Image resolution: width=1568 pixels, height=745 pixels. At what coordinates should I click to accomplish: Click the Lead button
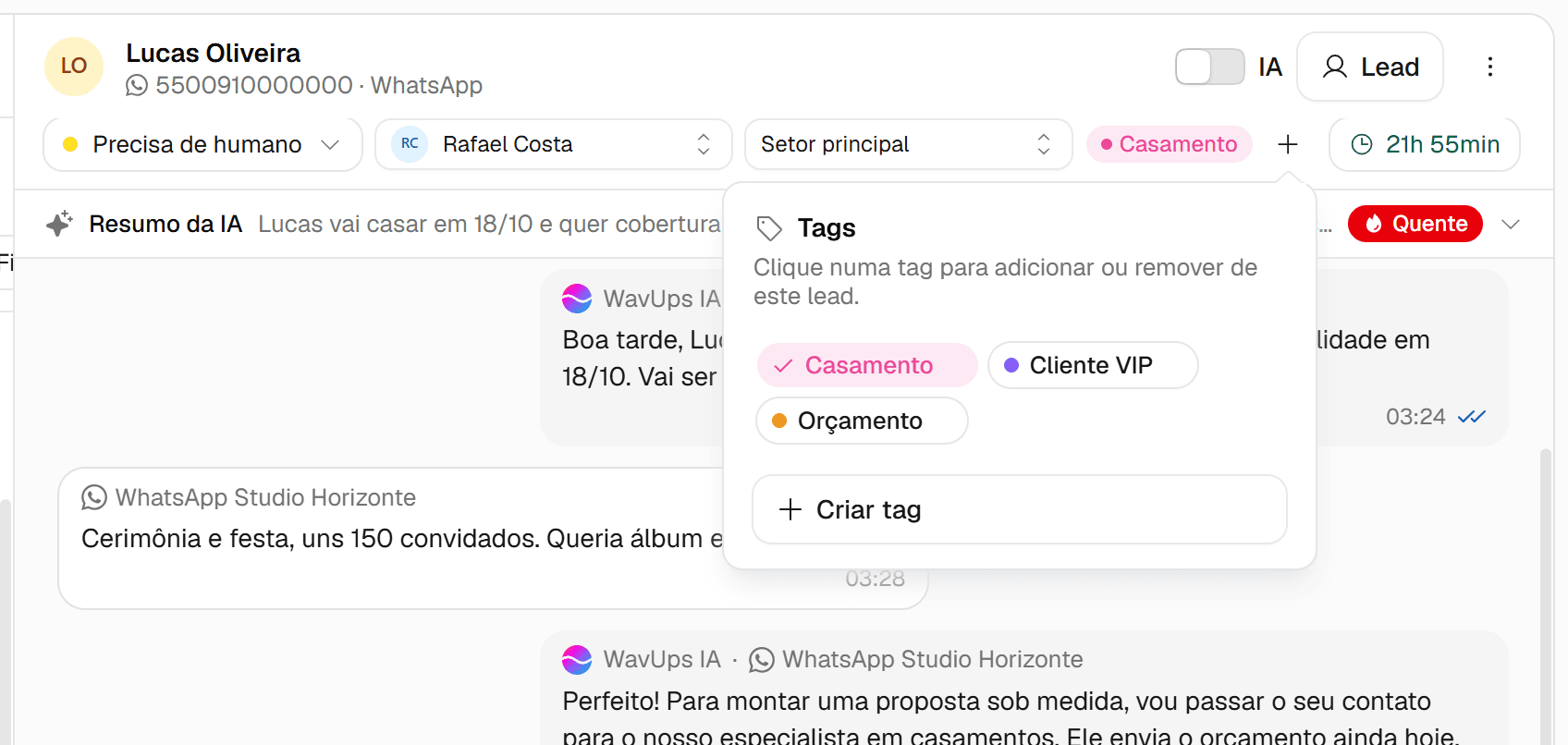[x=1370, y=67]
